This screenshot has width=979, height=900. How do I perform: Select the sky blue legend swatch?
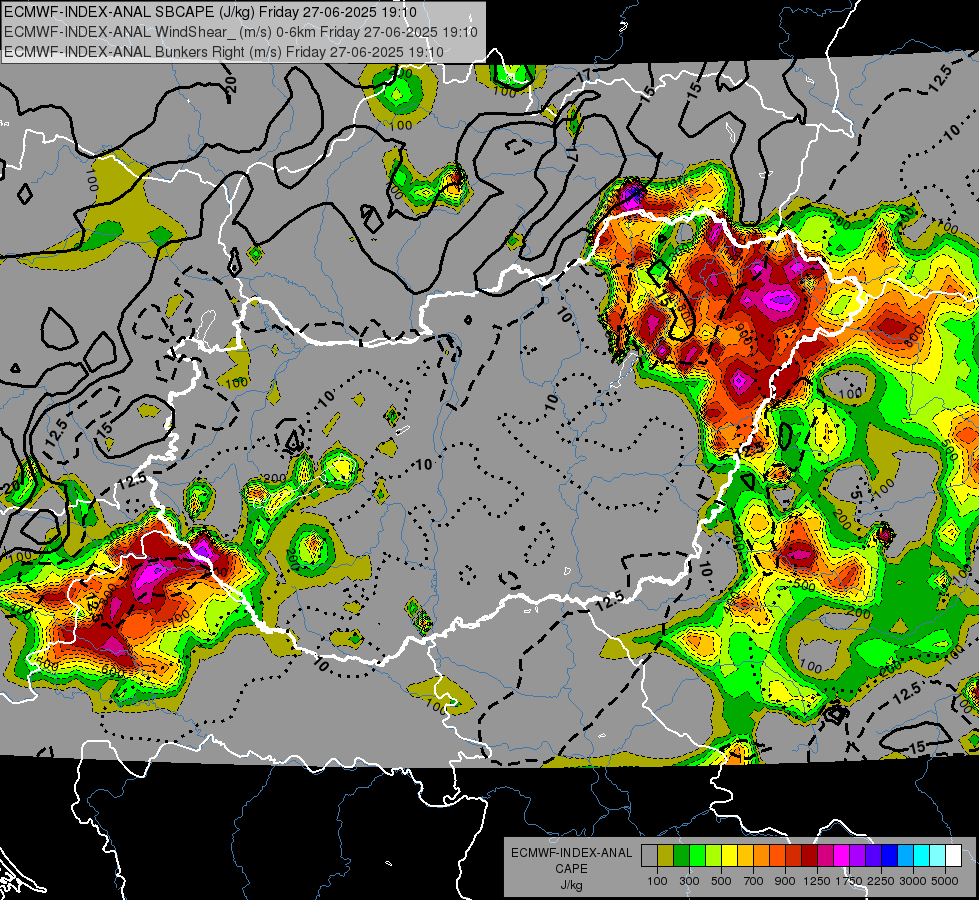[905, 856]
